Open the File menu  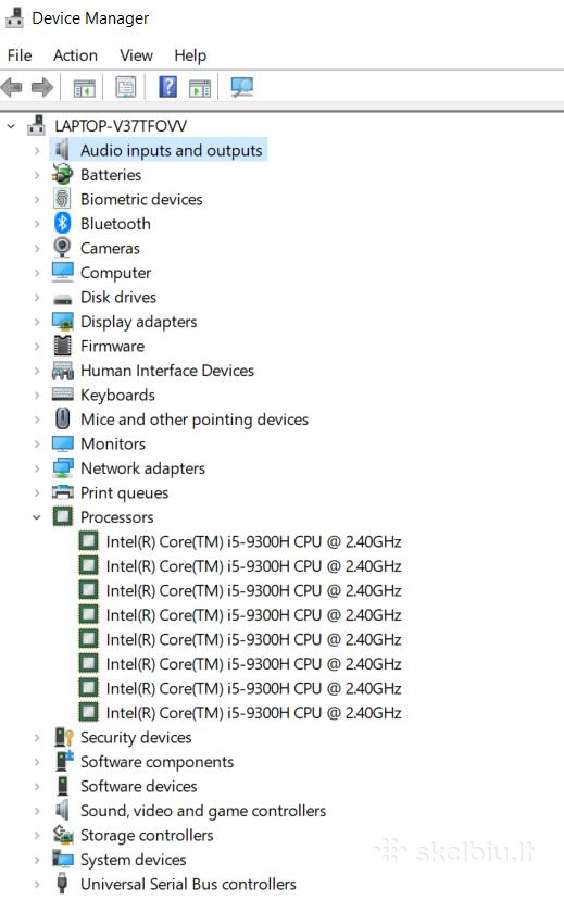(20, 55)
